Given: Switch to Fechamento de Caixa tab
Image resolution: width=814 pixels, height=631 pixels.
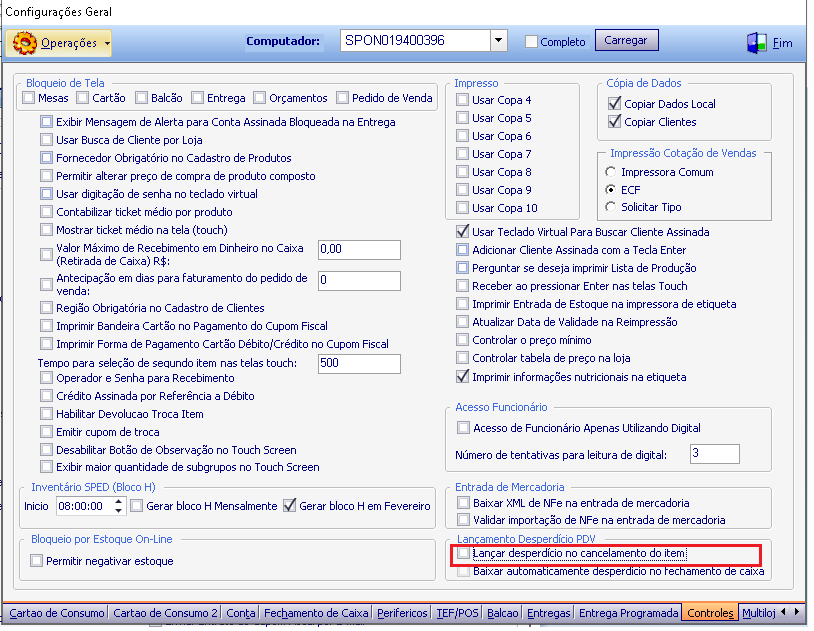Looking at the screenshot, I should click(x=316, y=613).
